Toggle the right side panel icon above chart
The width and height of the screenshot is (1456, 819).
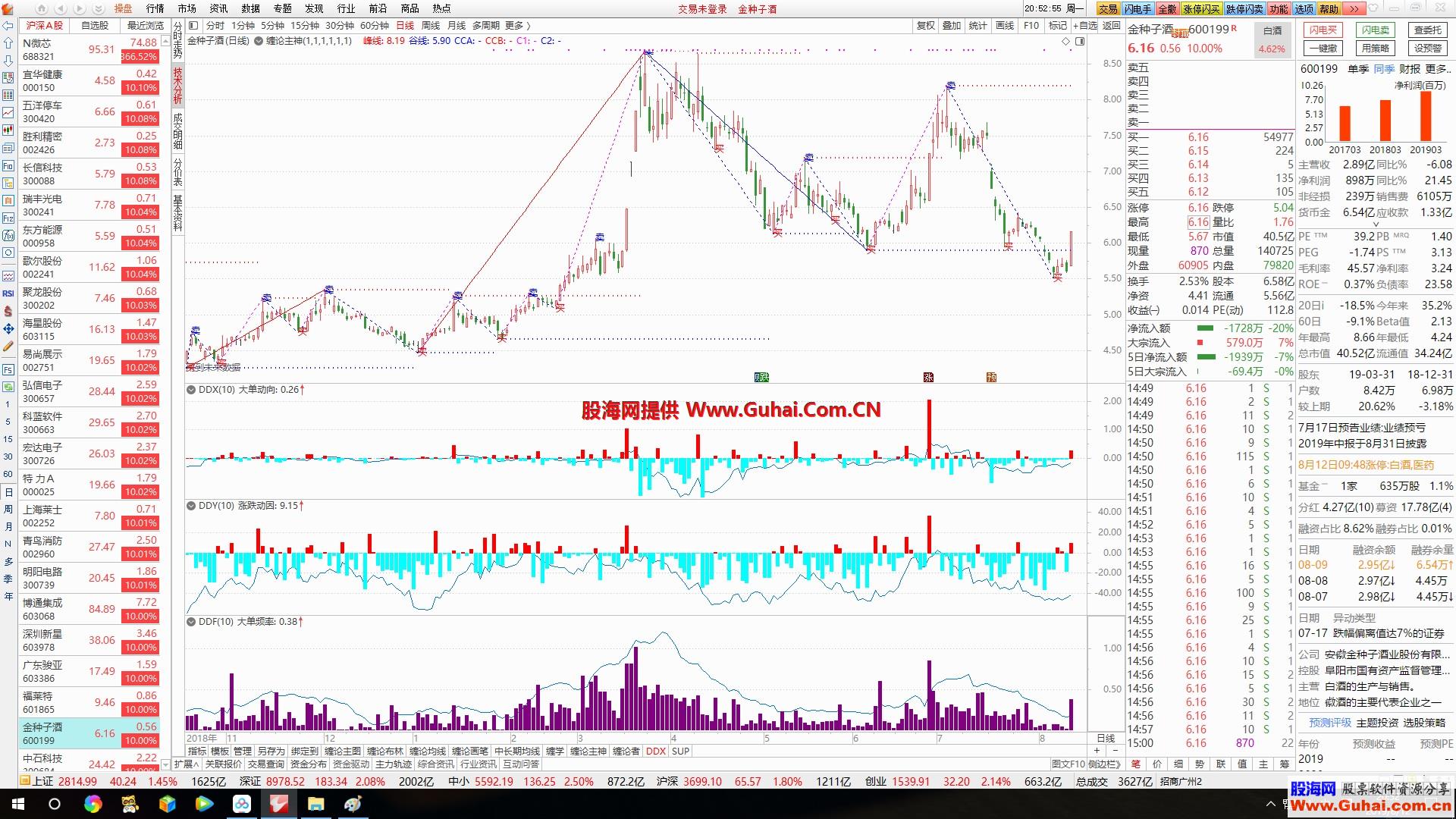(1080, 41)
